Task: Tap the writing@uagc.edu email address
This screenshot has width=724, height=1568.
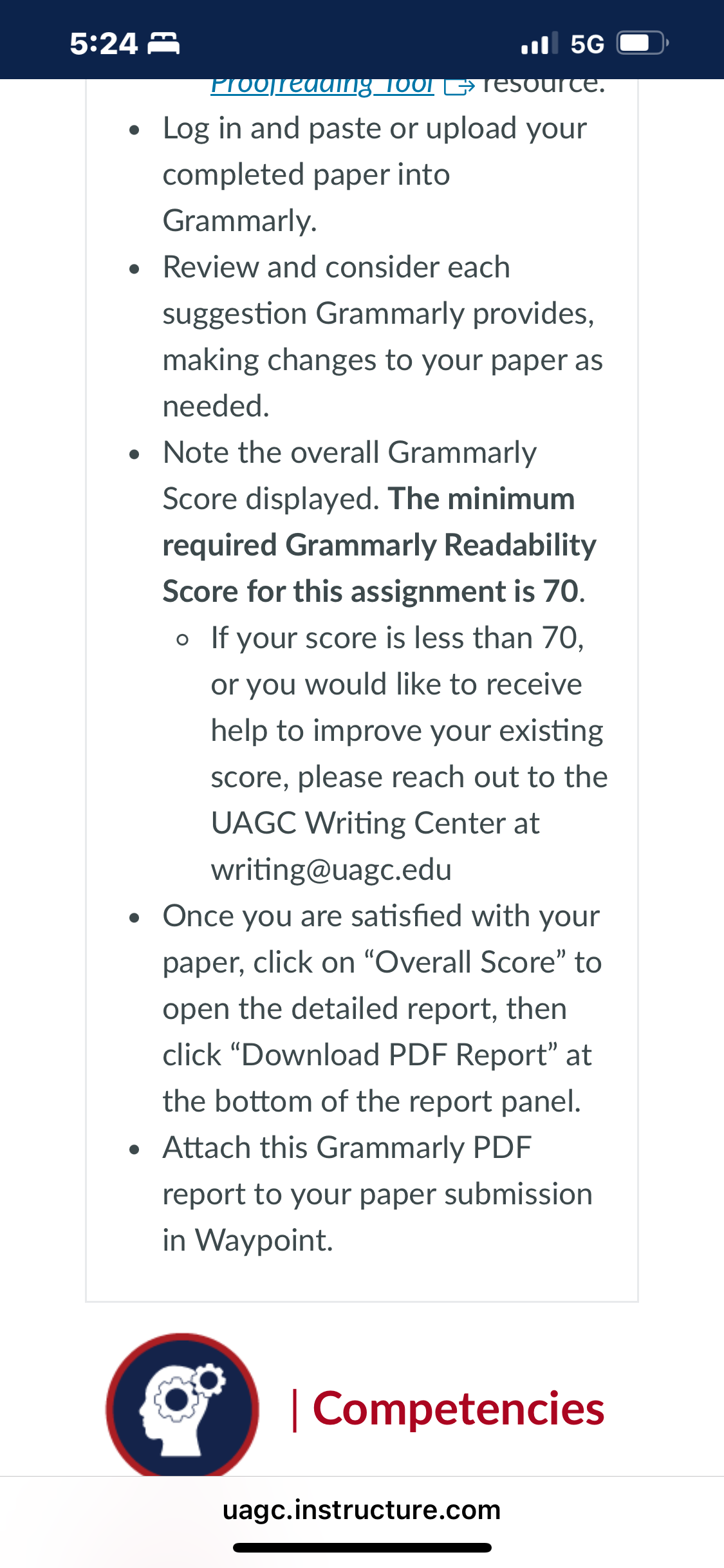Action: tap(331, 870)
